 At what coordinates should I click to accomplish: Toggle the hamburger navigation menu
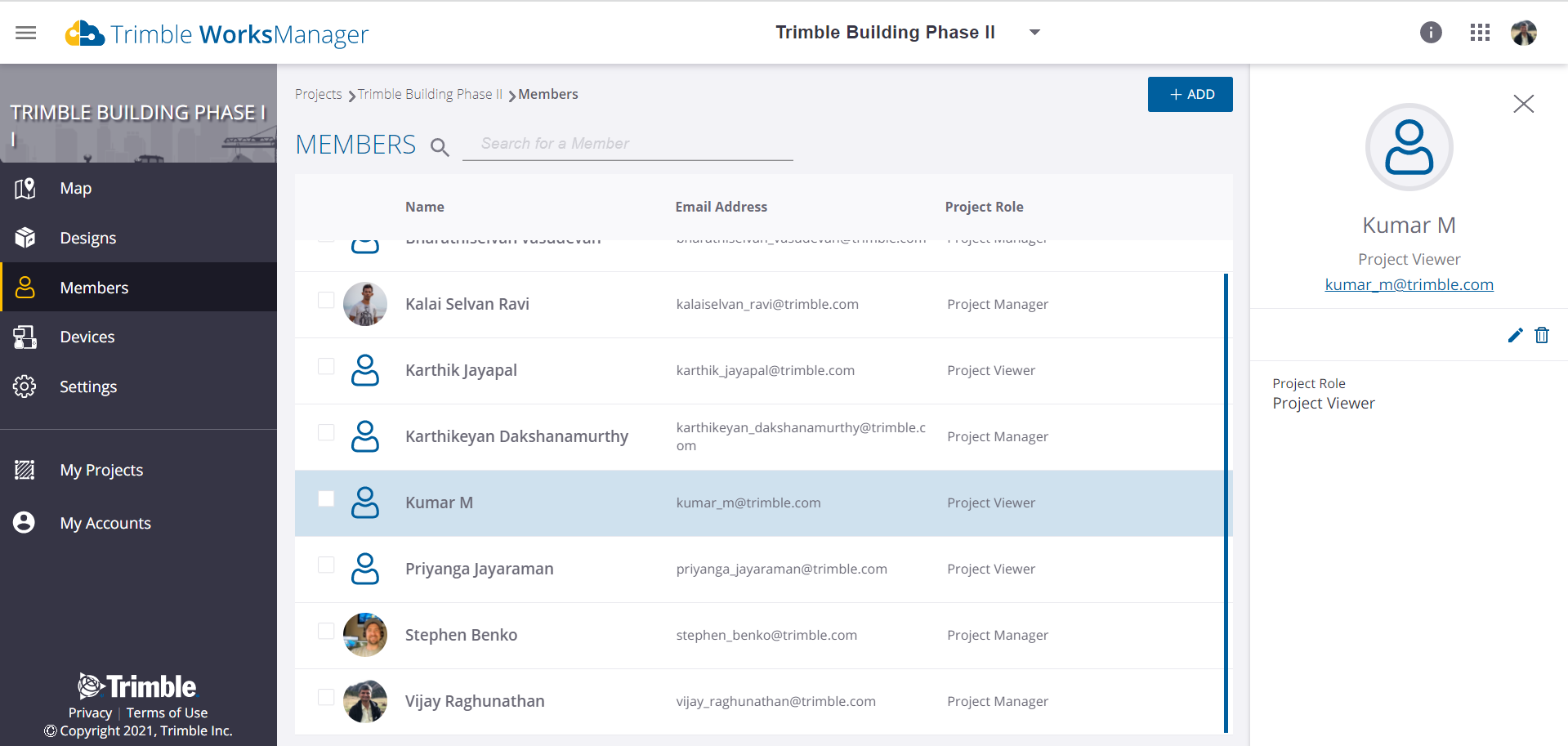coord(25,32)
